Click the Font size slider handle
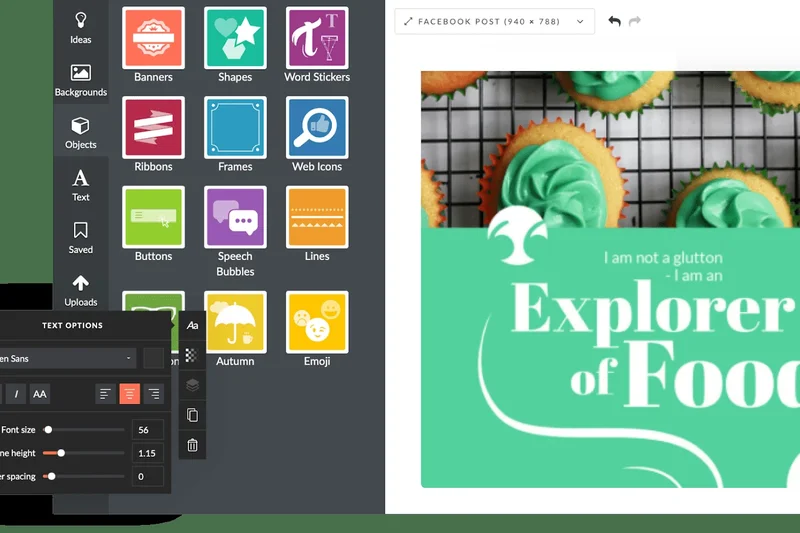This screenshot has height=533, width=800. tap(48, 430)
